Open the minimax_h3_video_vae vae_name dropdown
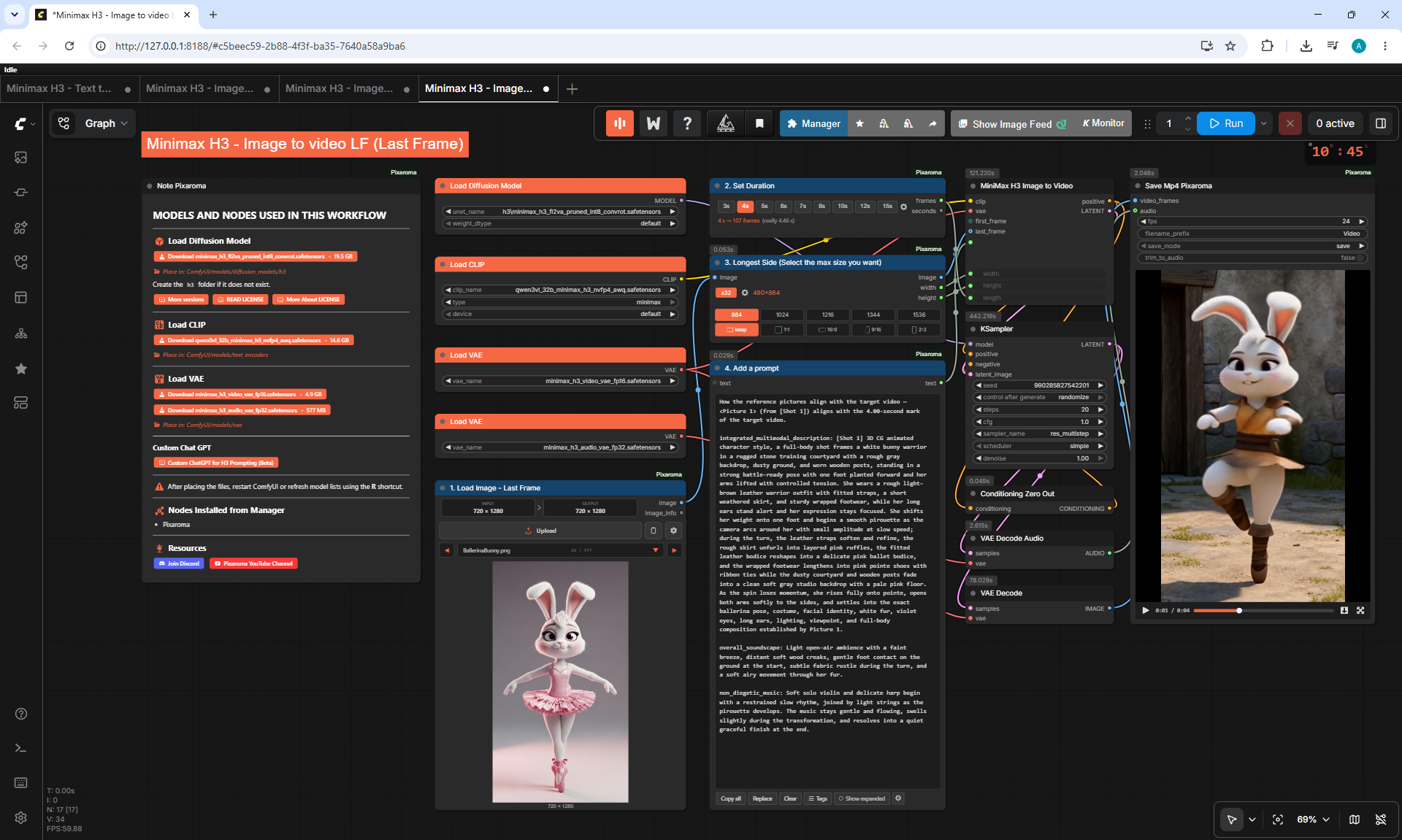Image resolution: width=1402 pixels, height=840 pixels. (561, 381)
